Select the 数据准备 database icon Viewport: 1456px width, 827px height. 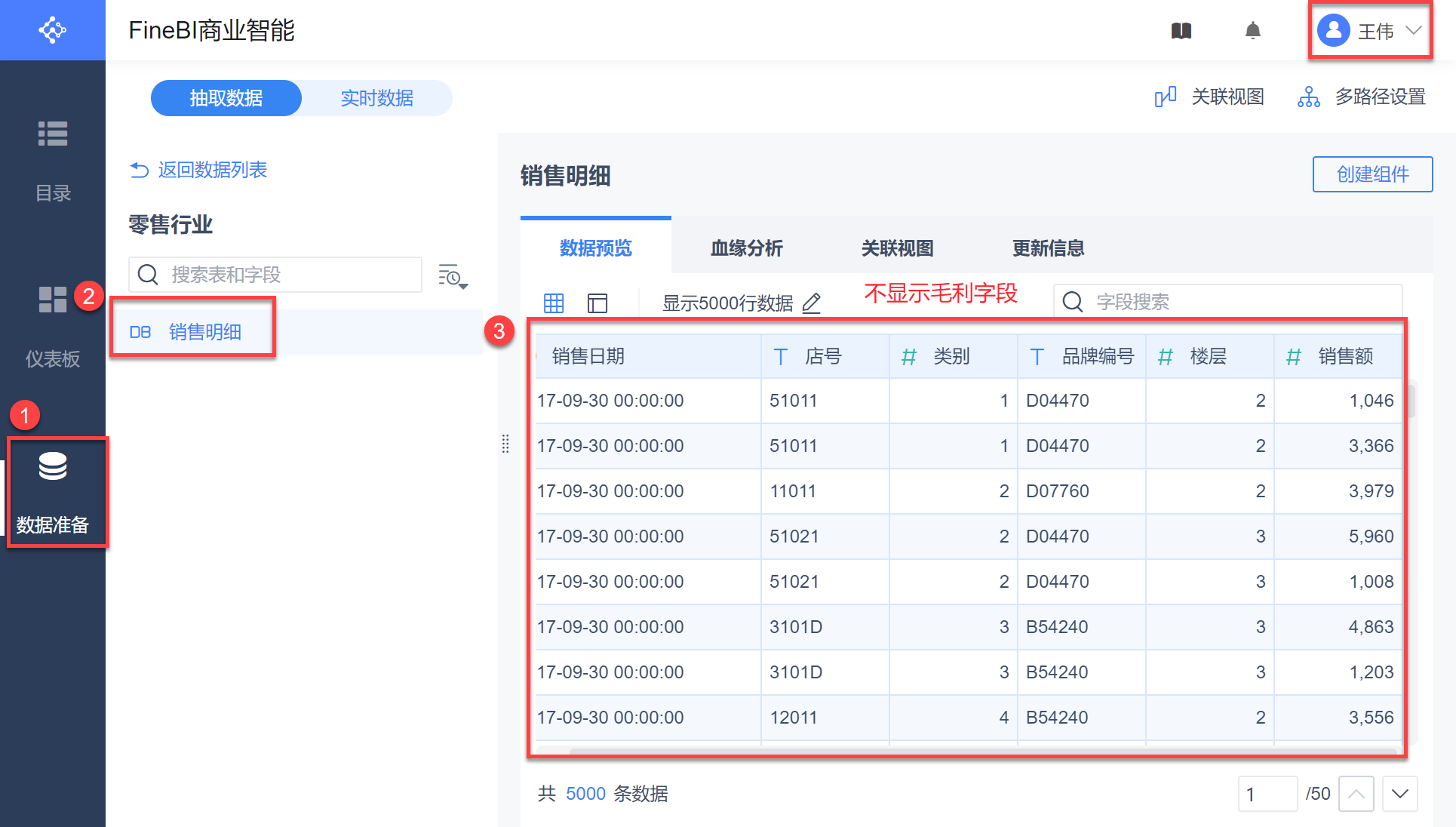pyautogui.click(x=53, y=467)
